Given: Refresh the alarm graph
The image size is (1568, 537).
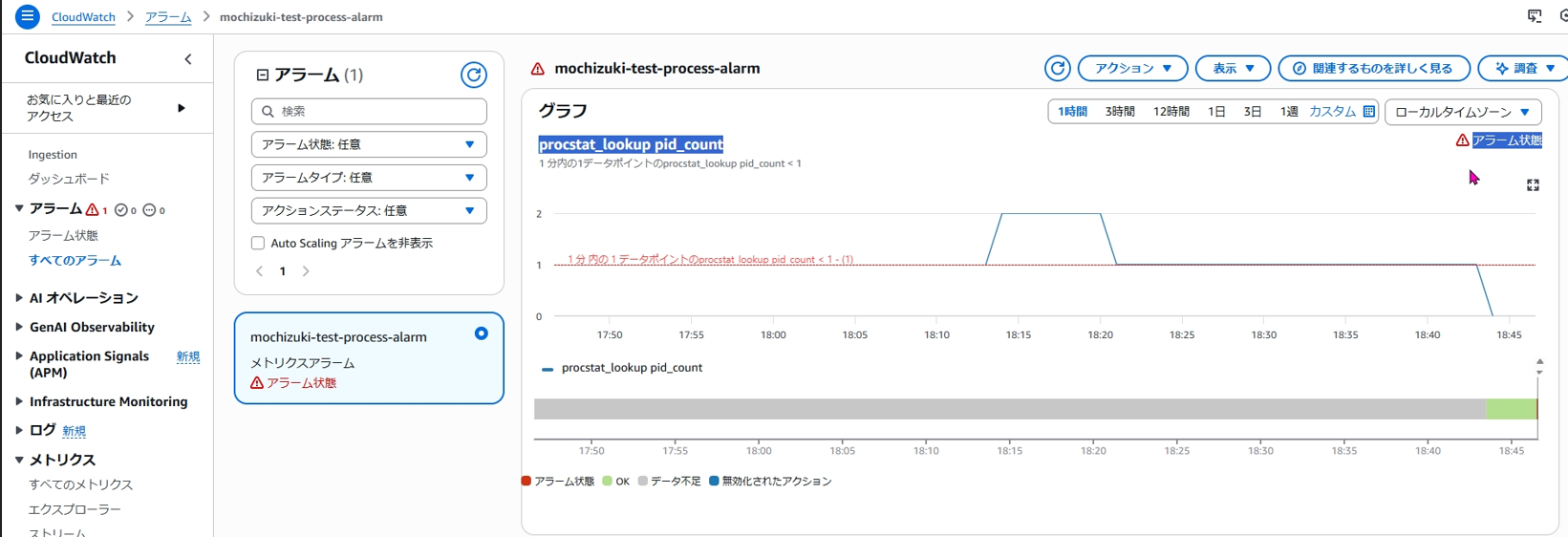Looking at the screenshot, I should tap(1057, 69).
